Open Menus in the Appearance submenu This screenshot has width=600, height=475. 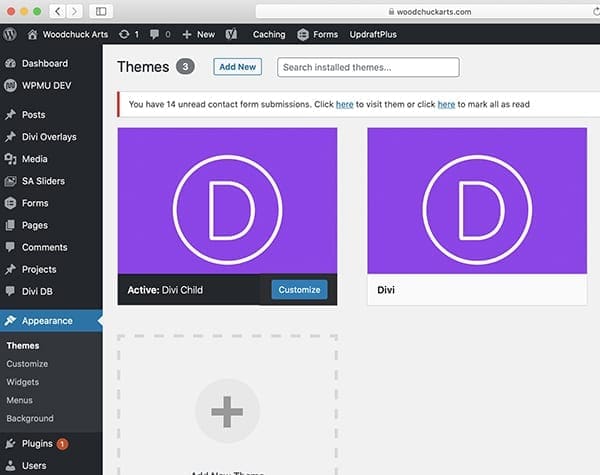click(21, 400)
